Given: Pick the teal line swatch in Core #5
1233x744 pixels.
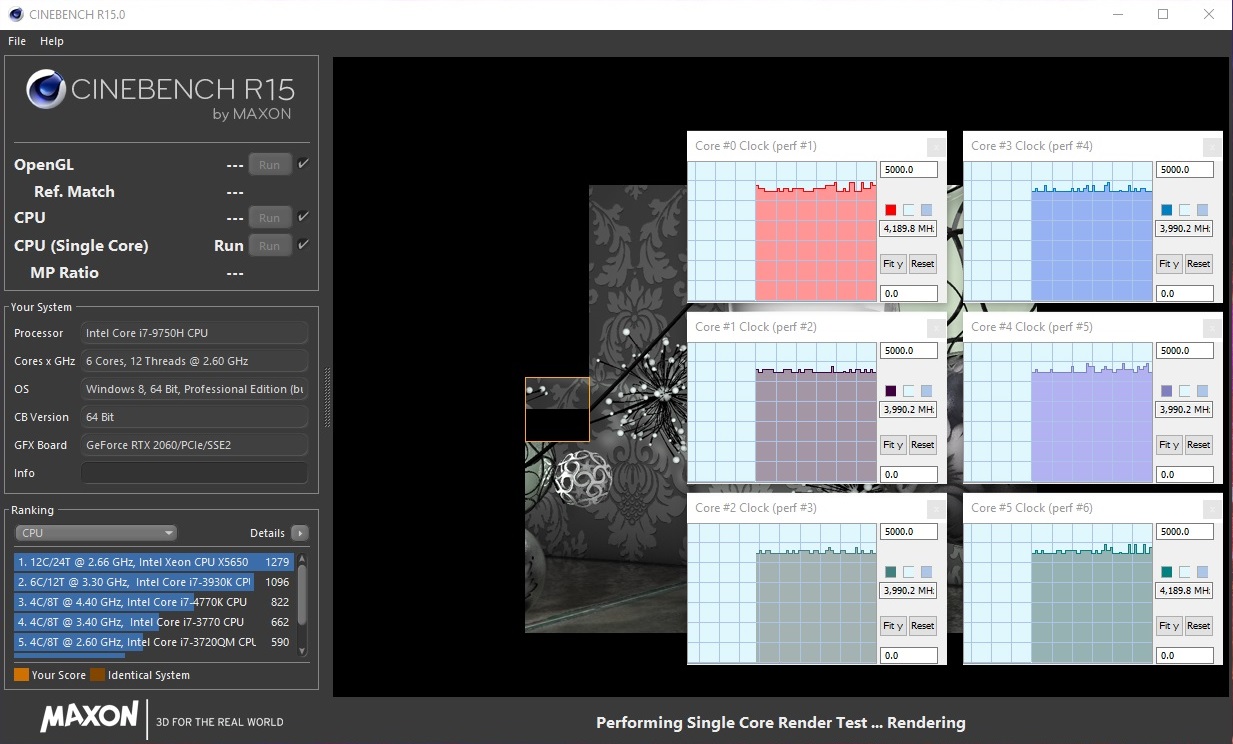Looking at the screenshot, I should (1167, 572).
